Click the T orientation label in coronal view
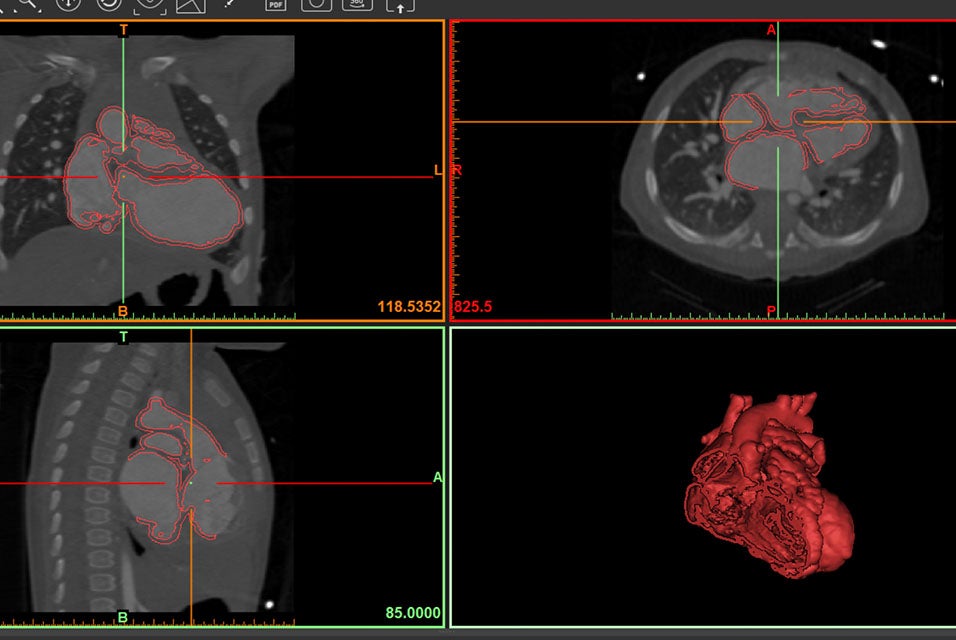Viewport: 956px width, 640px height. click(122, 30)
